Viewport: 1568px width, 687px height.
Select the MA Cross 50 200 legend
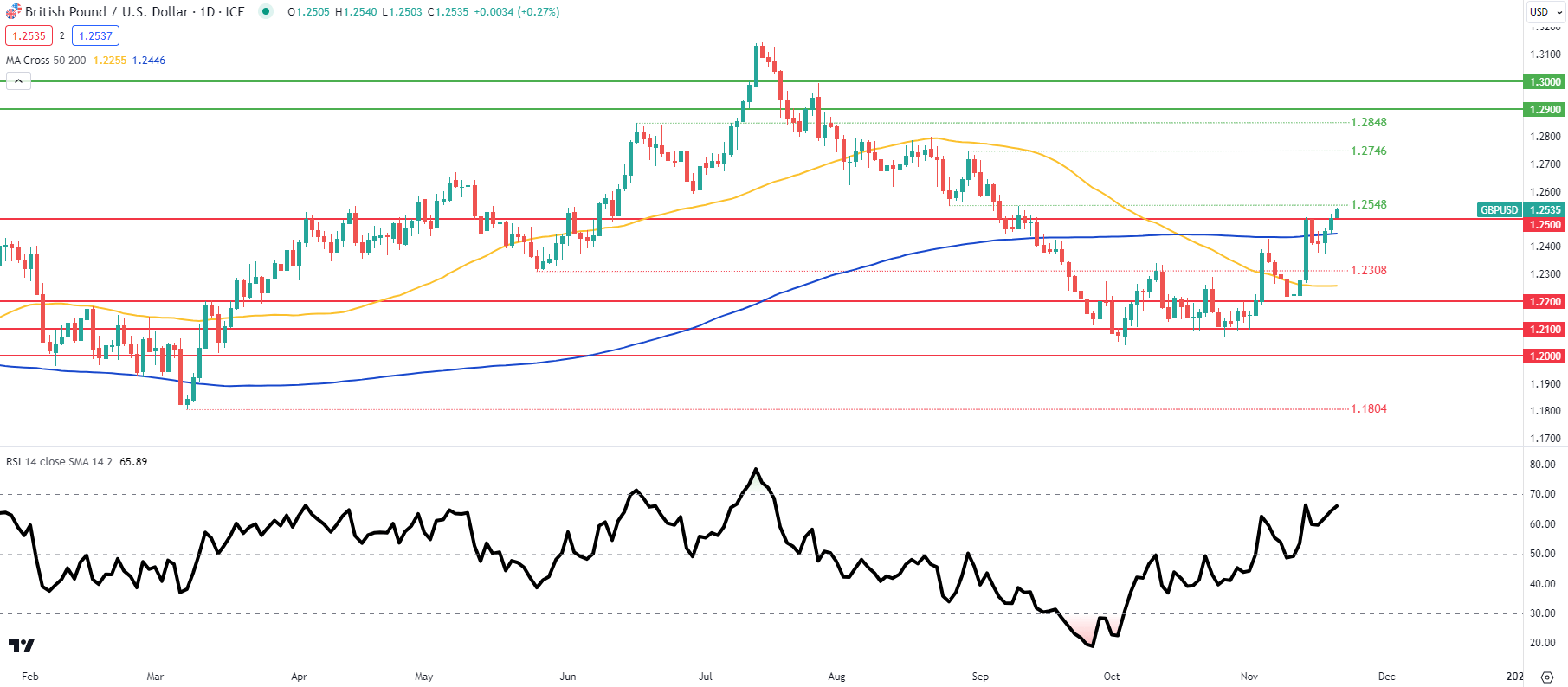(46, 61)
